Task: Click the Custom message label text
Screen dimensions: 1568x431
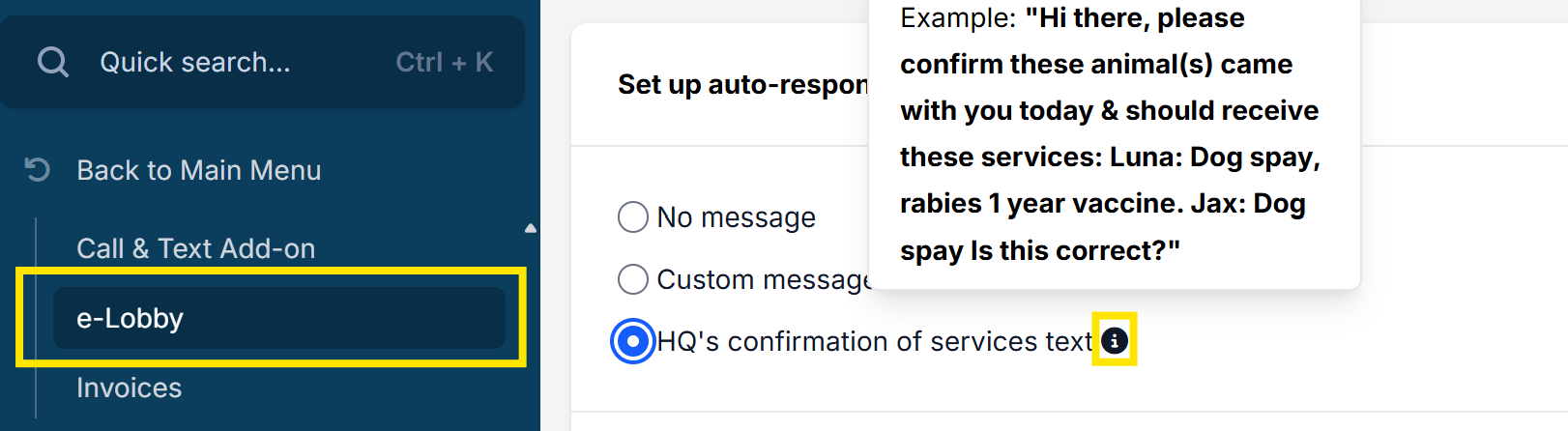Action: [763, 279]
